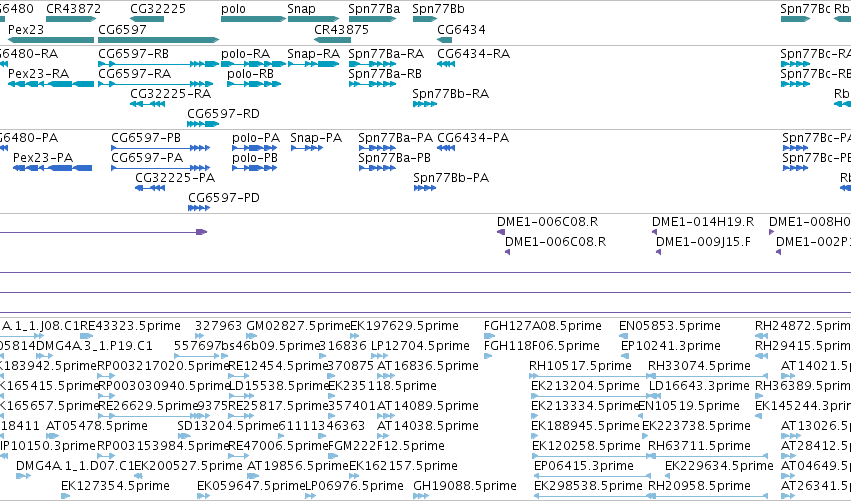Click the GH19088.5prime EST label
The image size is (851, 501).
pos(465,486)
